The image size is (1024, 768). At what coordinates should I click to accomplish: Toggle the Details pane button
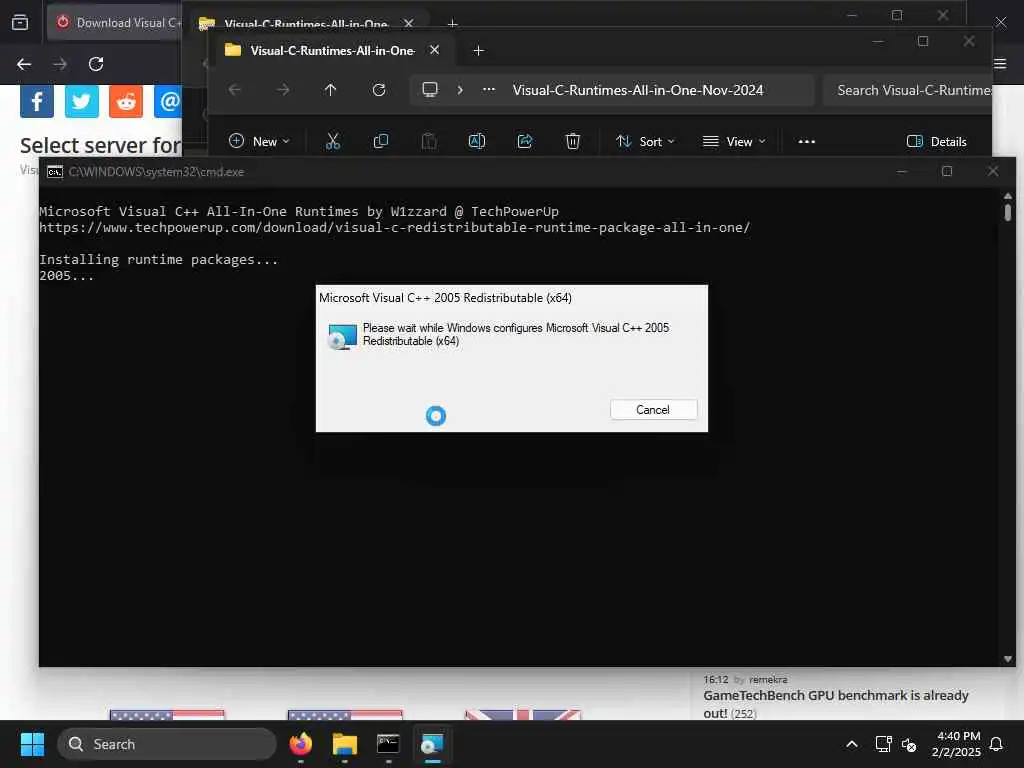click(936, 141)
